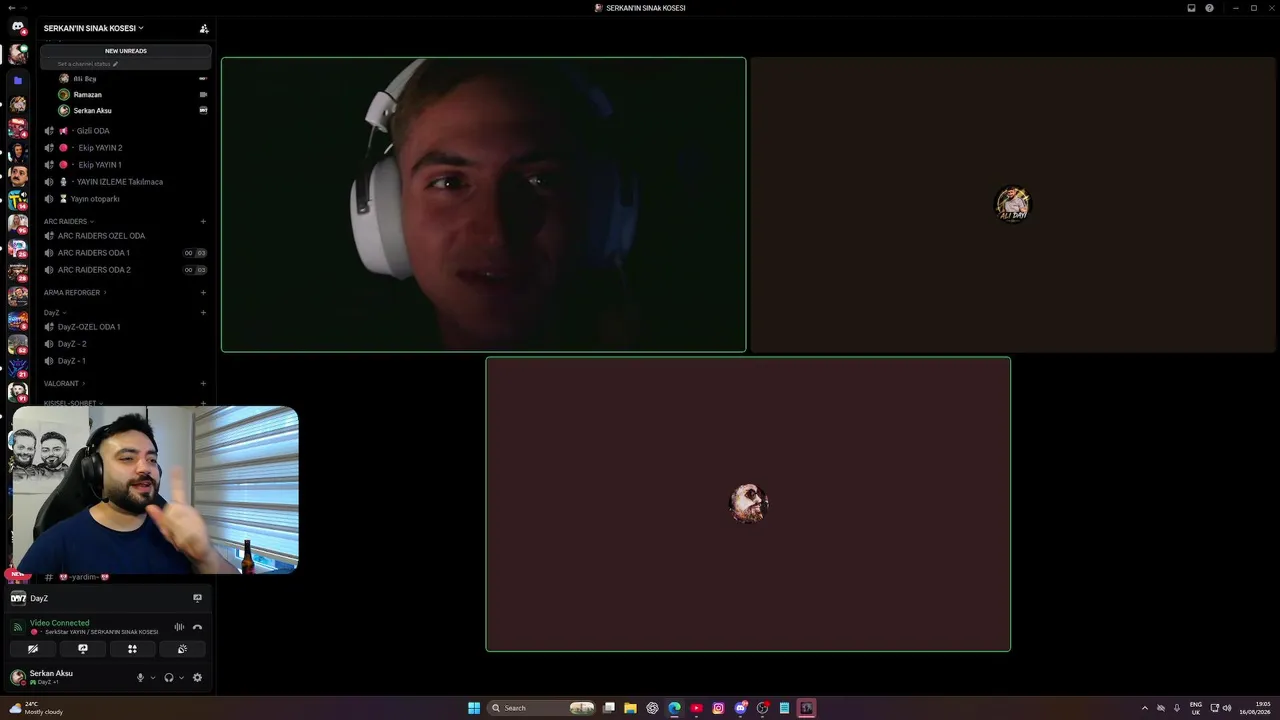Screen dimensions: 1280x720
Task: Select user Serkan Aksu in voice list
Action: coord(92,111)
